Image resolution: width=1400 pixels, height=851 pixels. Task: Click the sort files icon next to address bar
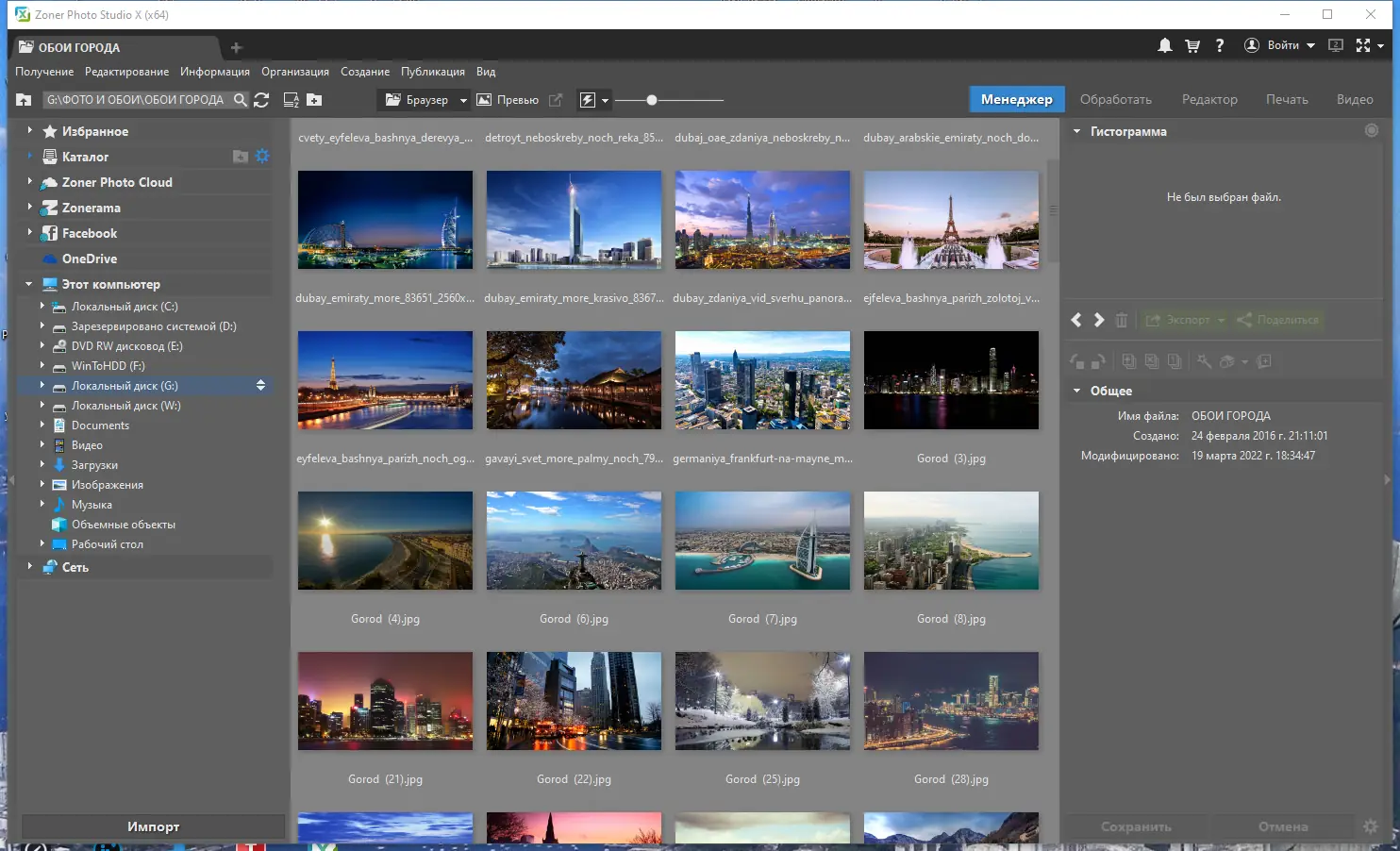290,99
